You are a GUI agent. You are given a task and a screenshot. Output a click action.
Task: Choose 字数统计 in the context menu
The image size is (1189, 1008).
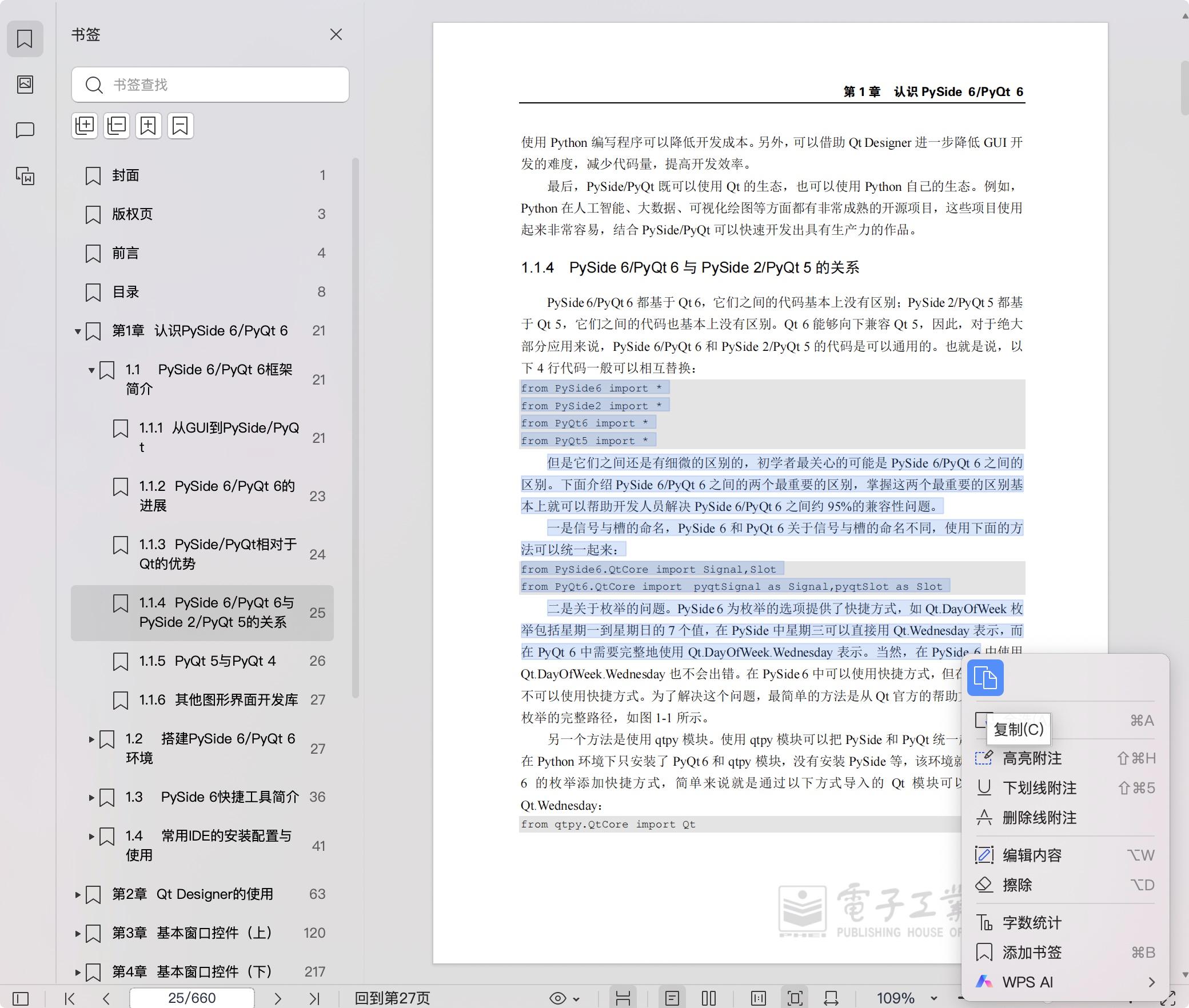click(1032, 922)
